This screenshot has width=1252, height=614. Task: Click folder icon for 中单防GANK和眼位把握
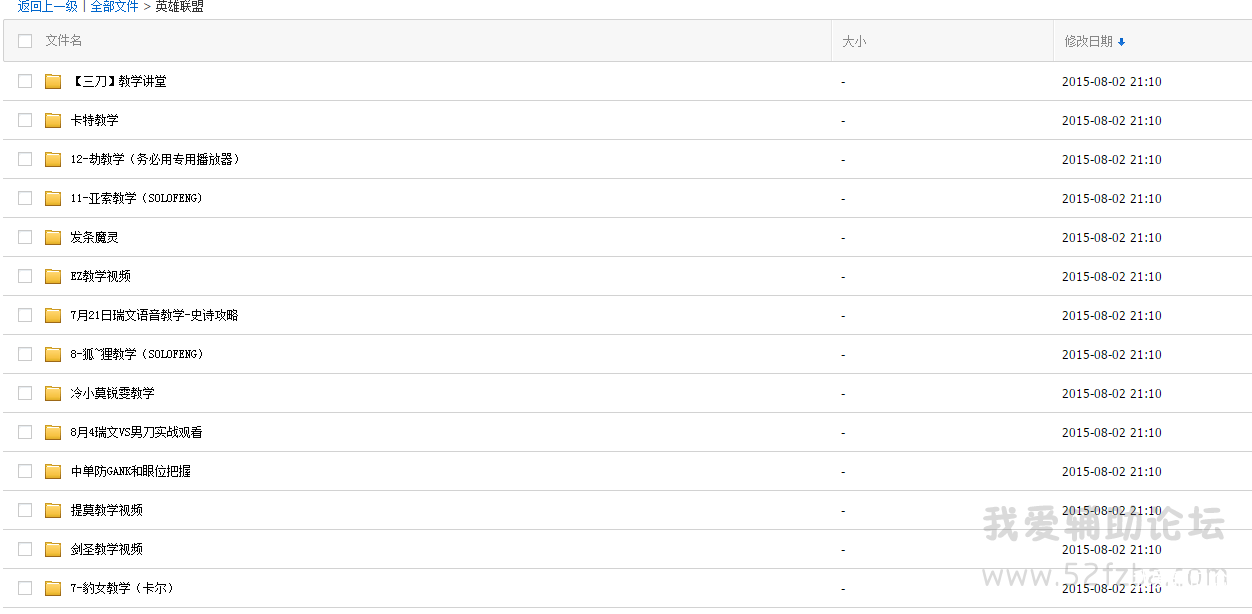coord(53,471)
